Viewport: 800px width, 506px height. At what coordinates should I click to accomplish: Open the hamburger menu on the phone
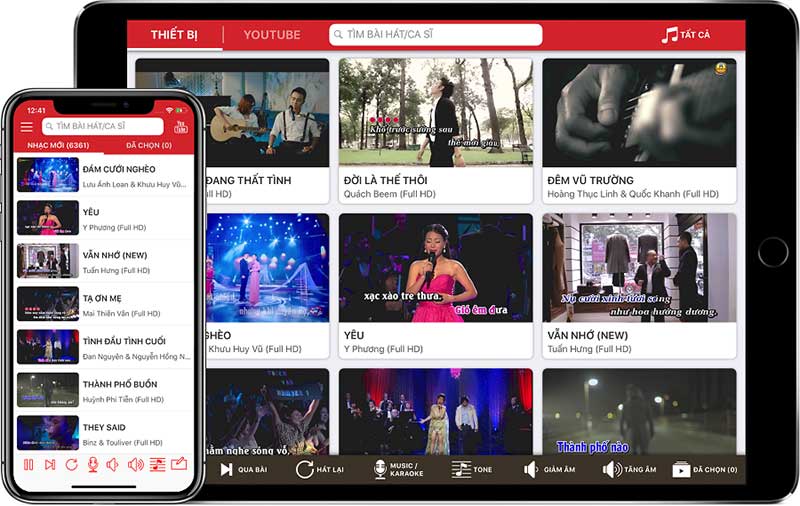tap(27, 127)
